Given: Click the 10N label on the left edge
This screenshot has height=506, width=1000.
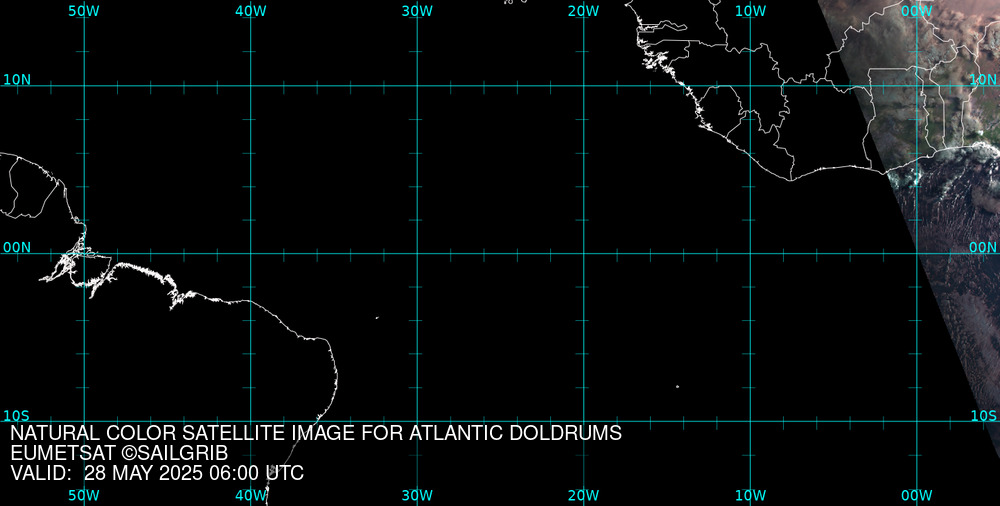Looking at the screenshot, I should click(x=17, y=80).
